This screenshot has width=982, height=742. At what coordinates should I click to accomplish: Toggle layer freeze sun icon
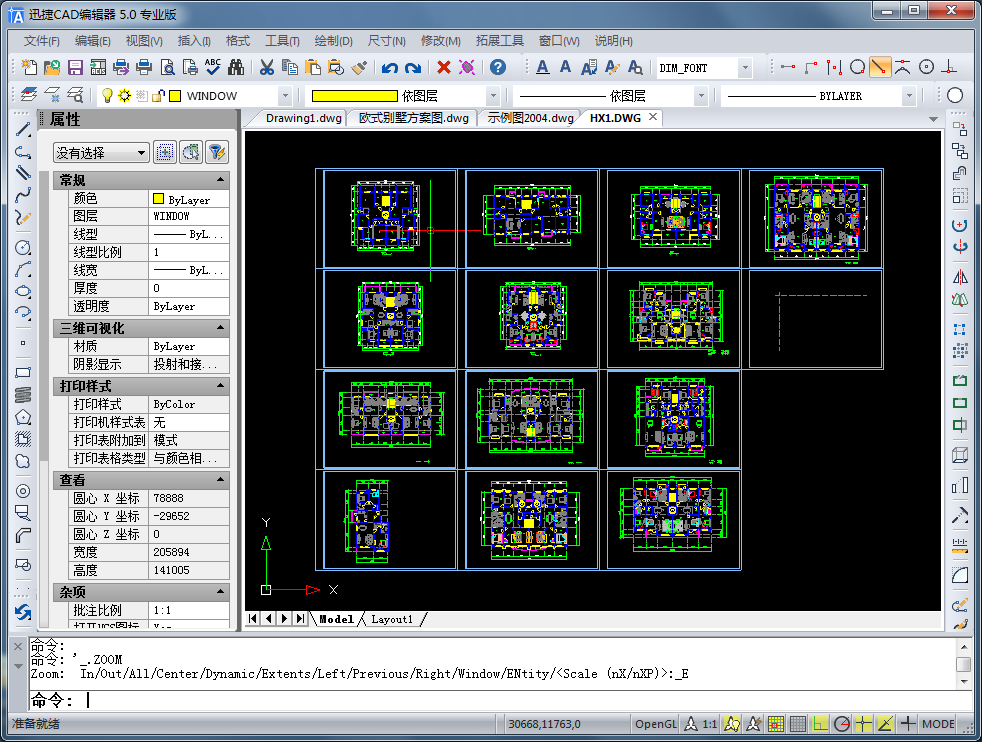pos(124,95)
